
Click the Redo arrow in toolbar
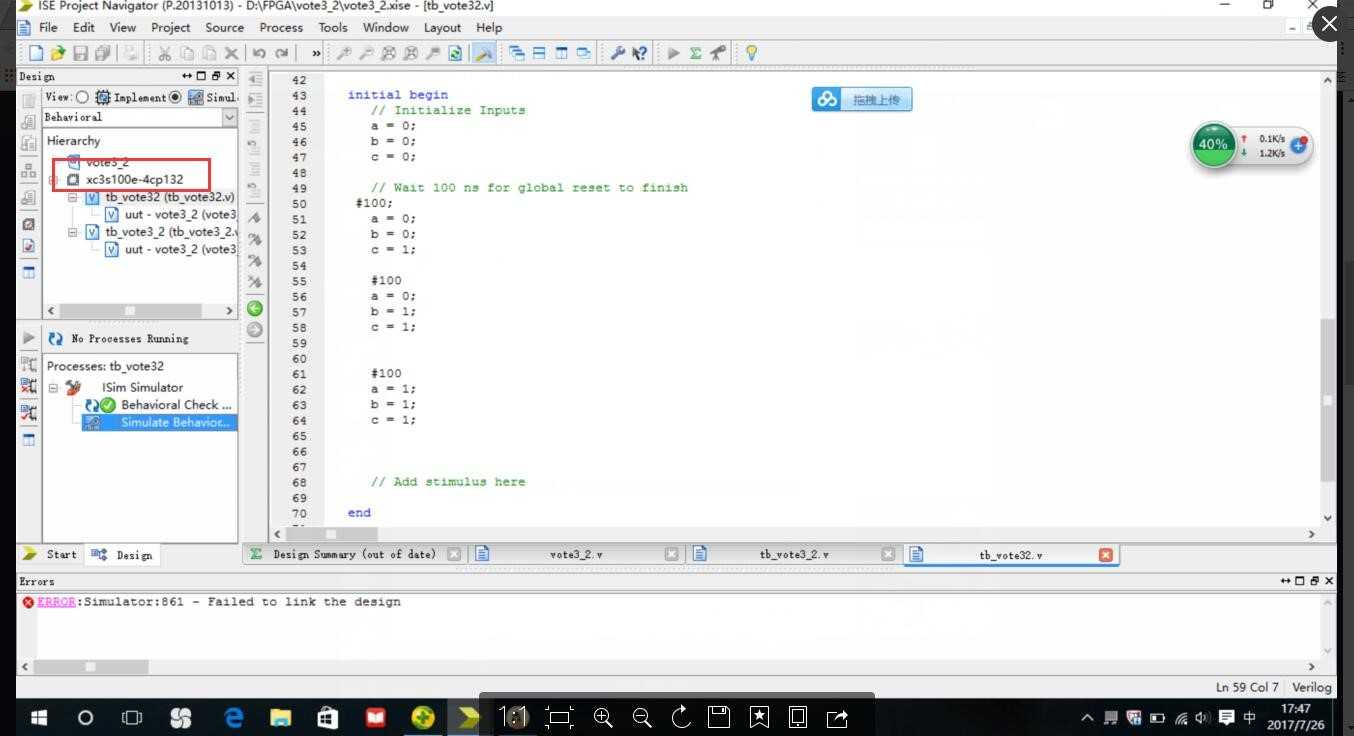(282, 53)
